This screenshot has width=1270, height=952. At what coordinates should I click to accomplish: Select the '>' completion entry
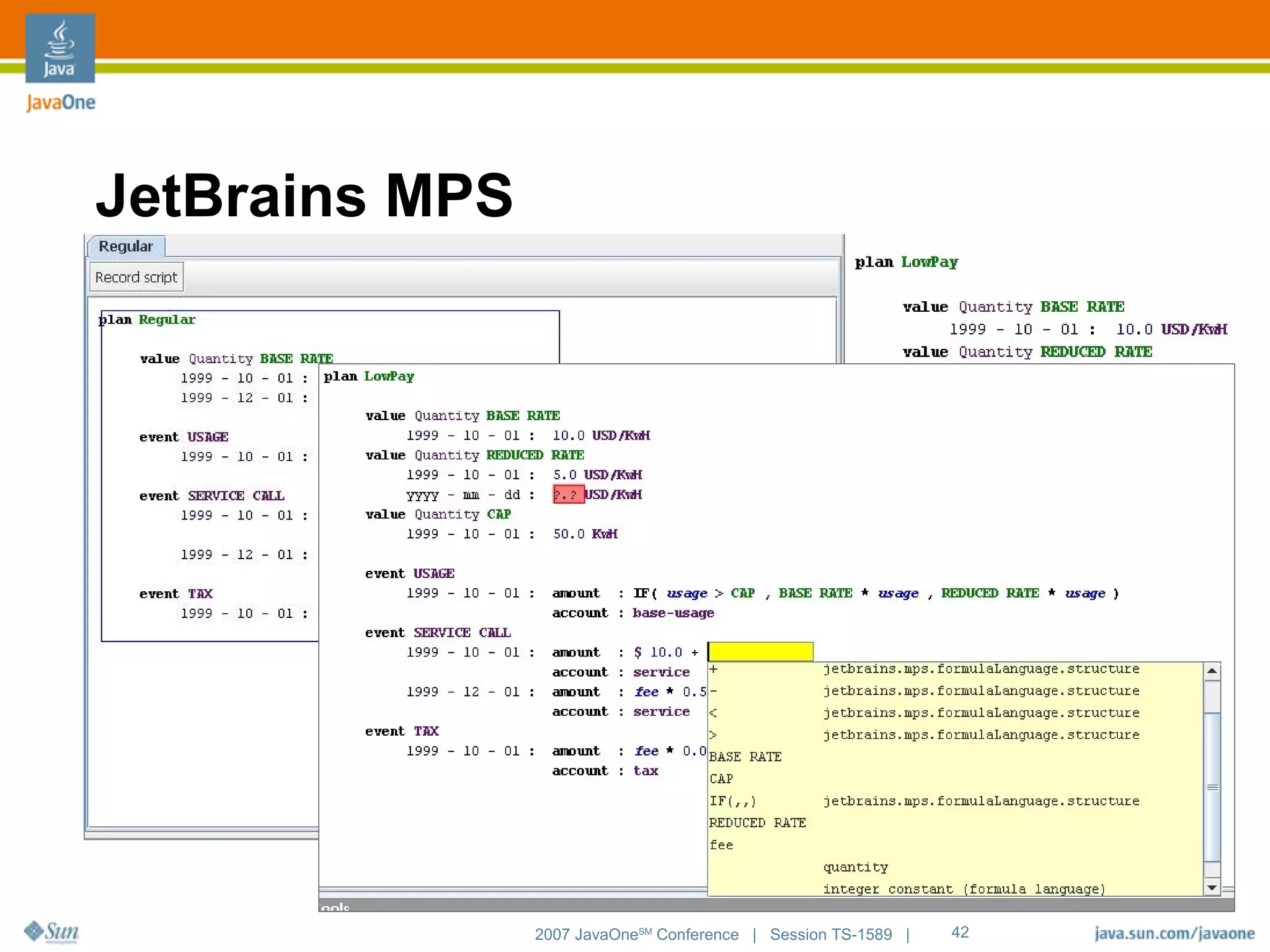(955, 735)
